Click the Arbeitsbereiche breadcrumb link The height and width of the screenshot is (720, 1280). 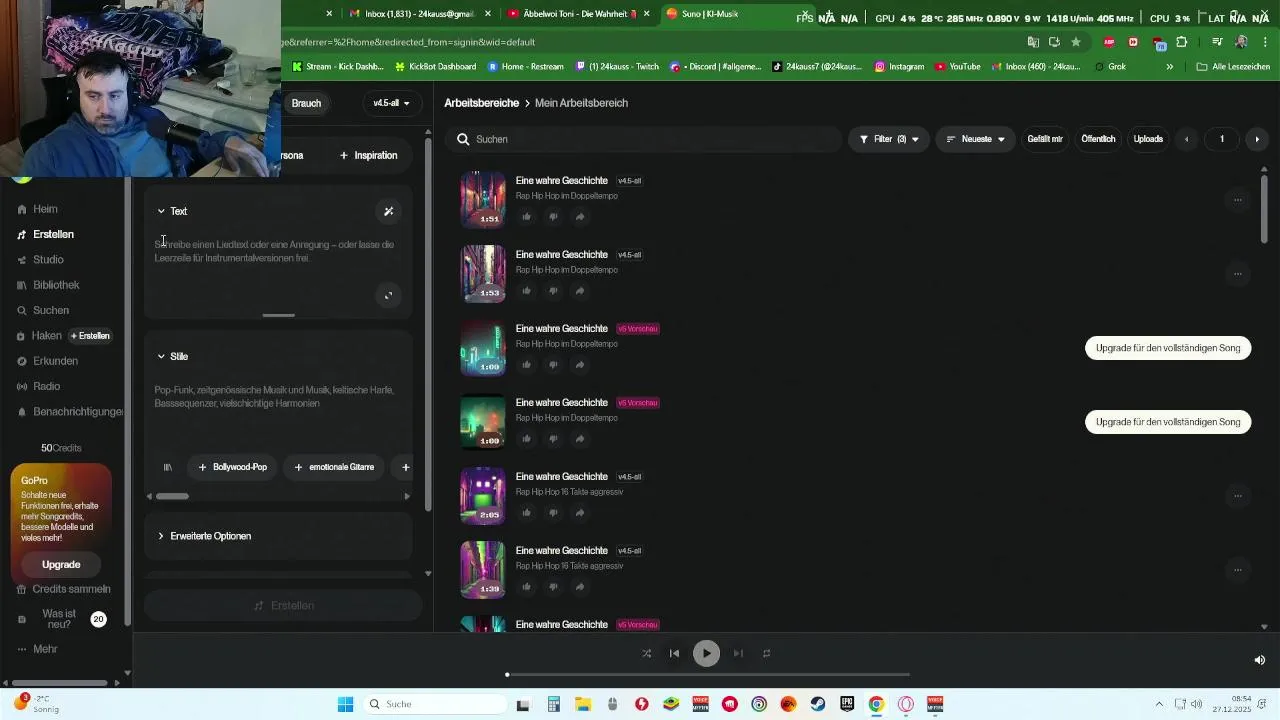481,103
